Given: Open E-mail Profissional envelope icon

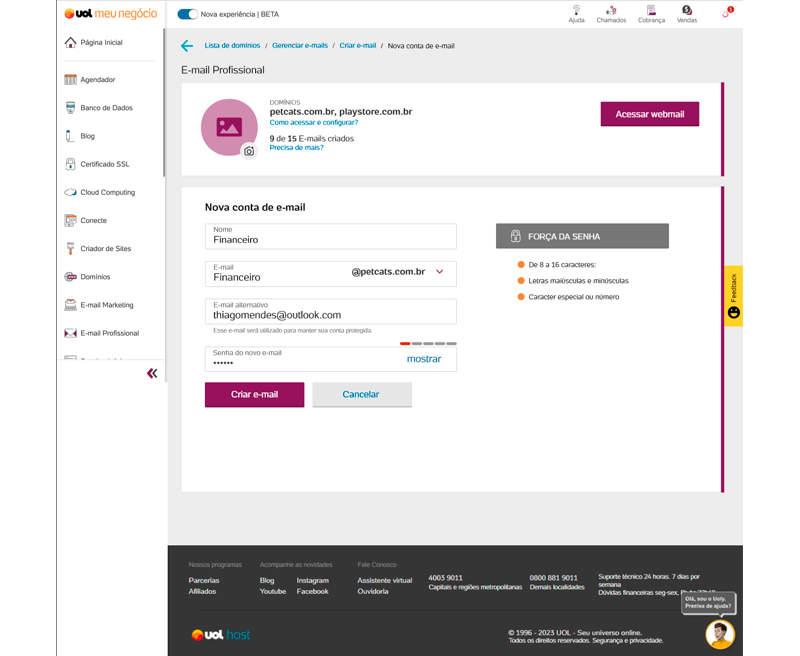Looking at the screenshot, I should 70,333.
